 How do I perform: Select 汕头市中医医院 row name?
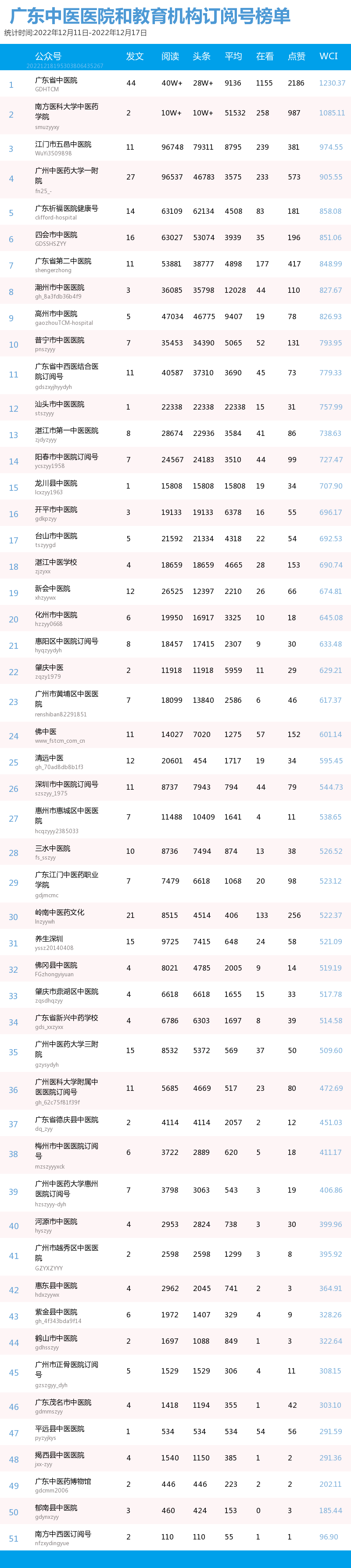(60, 404)
